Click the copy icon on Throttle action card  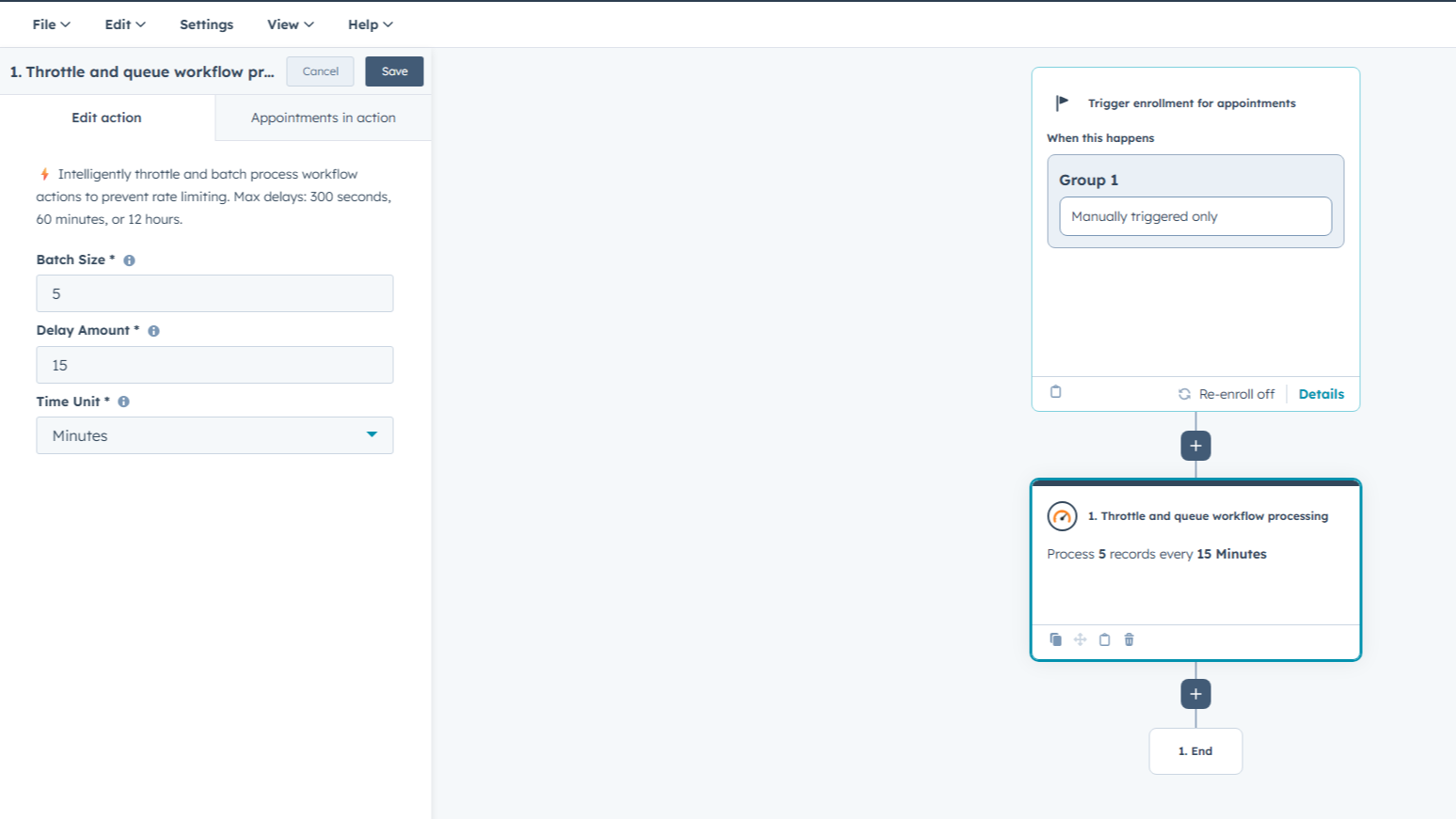coord(1055,639)
